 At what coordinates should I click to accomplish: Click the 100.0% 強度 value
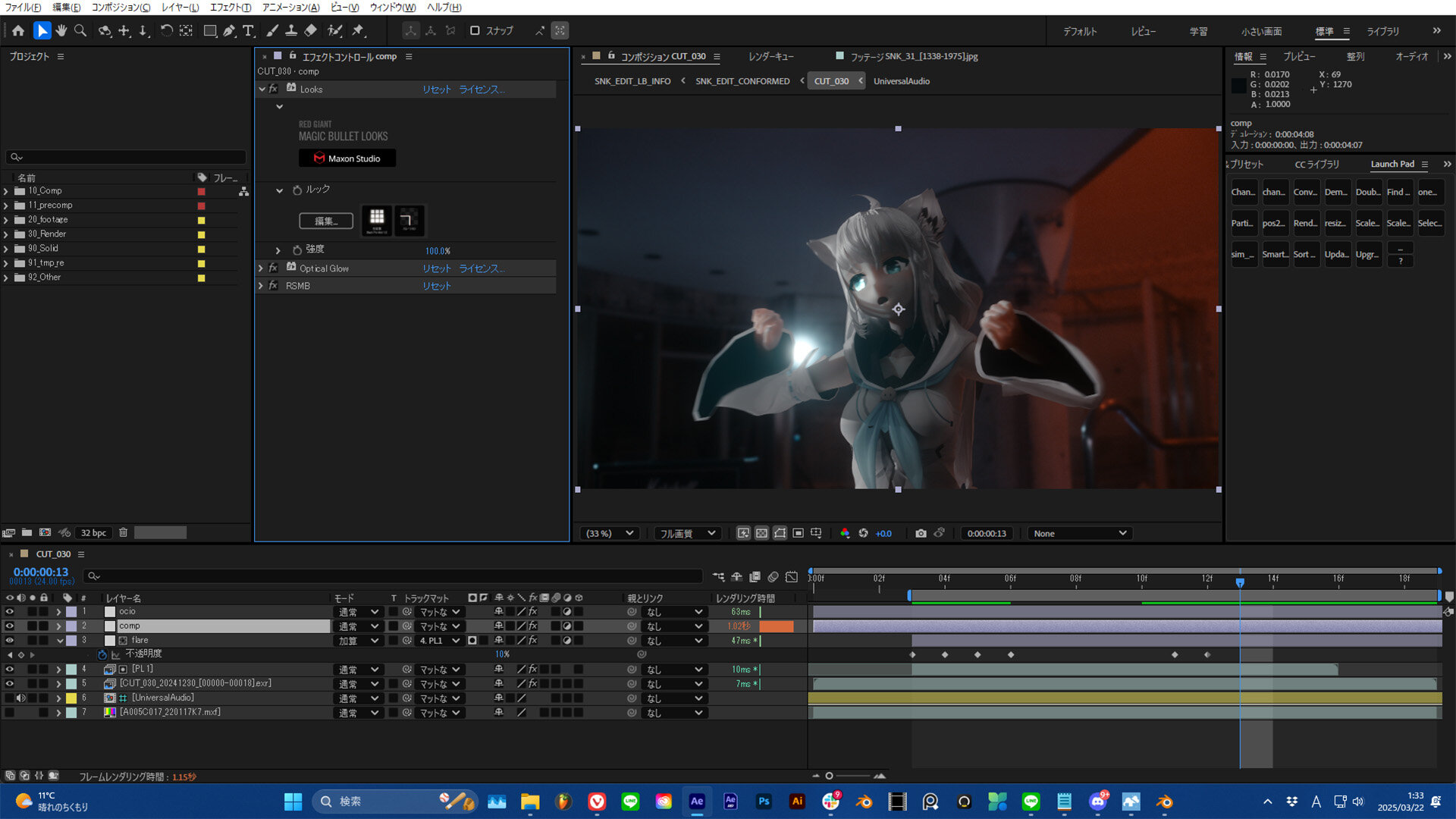(x=438, y=251)
